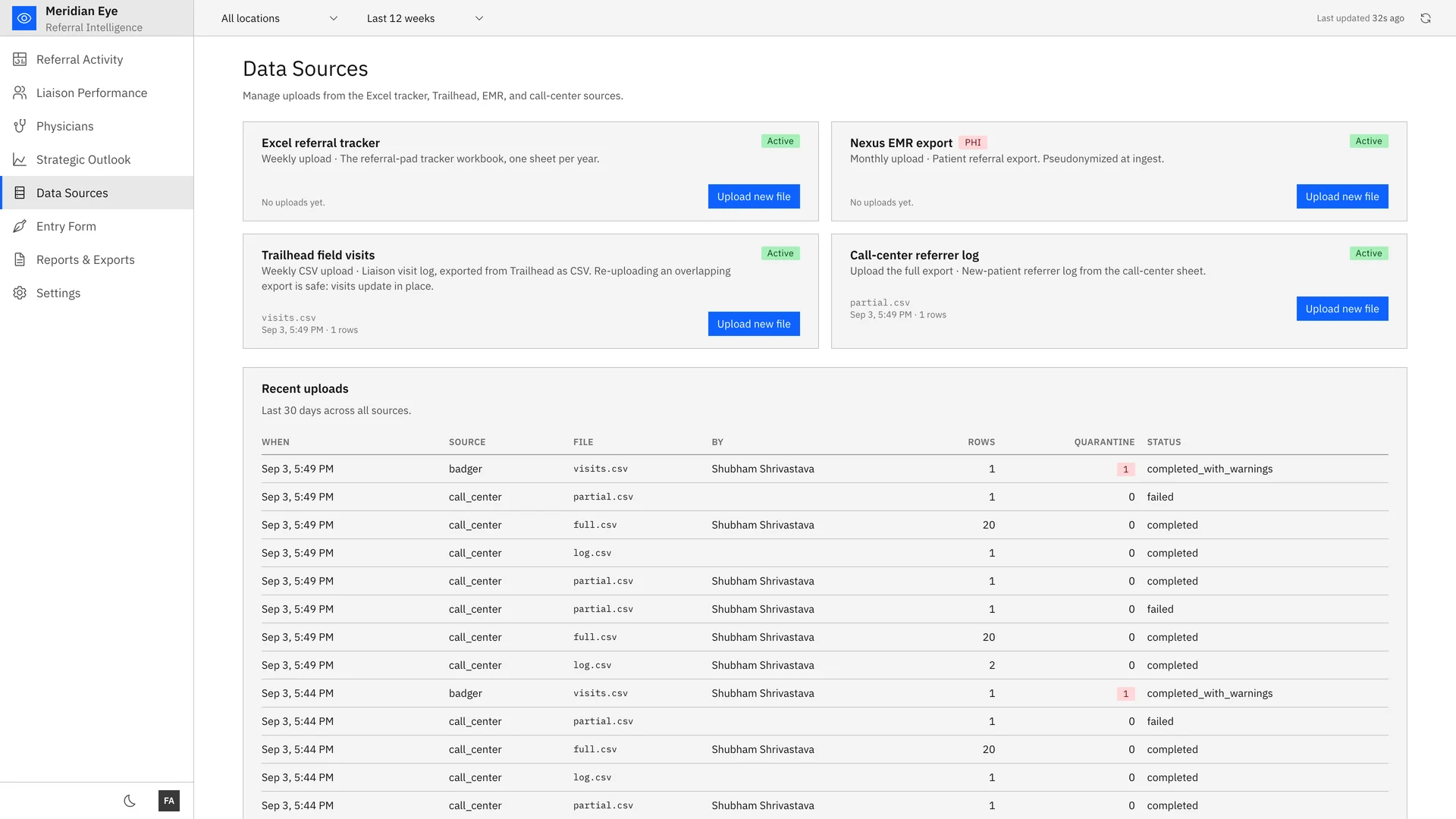This screenshot has width=1456, height=819.
Task: Click the QUARANTINE column header
Action: (1104, 442)
